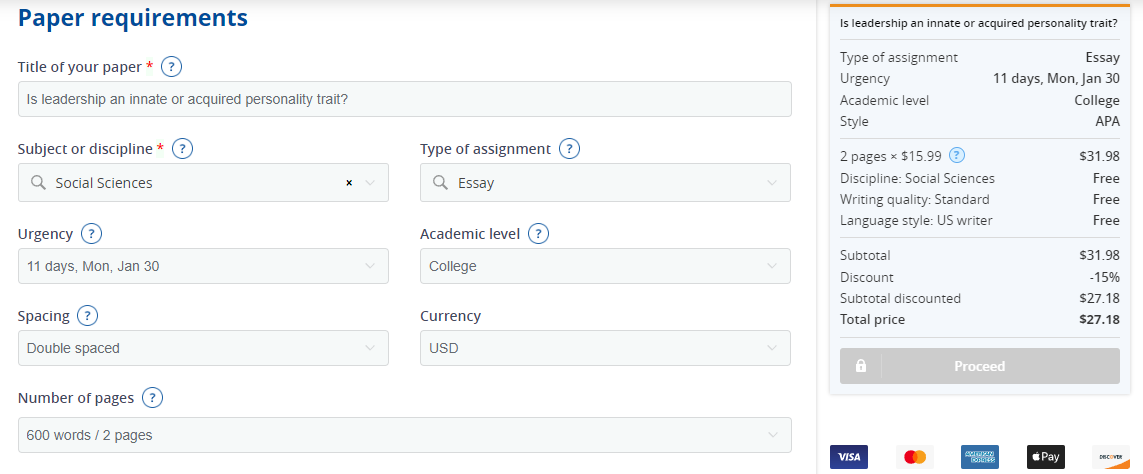Show help for Type of assignment

pos(569,149)
